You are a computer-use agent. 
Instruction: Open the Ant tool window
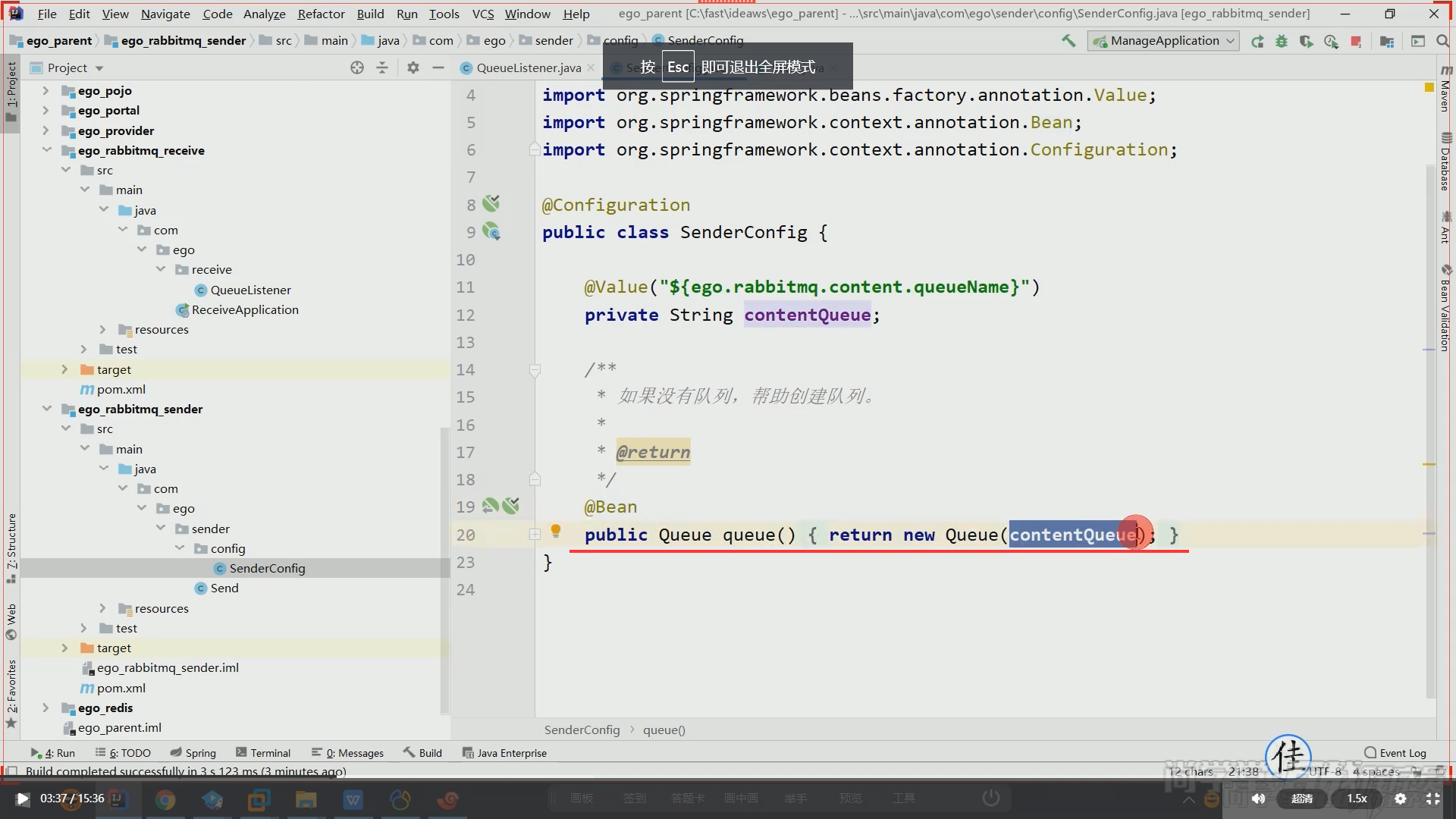coord(1445,228)
